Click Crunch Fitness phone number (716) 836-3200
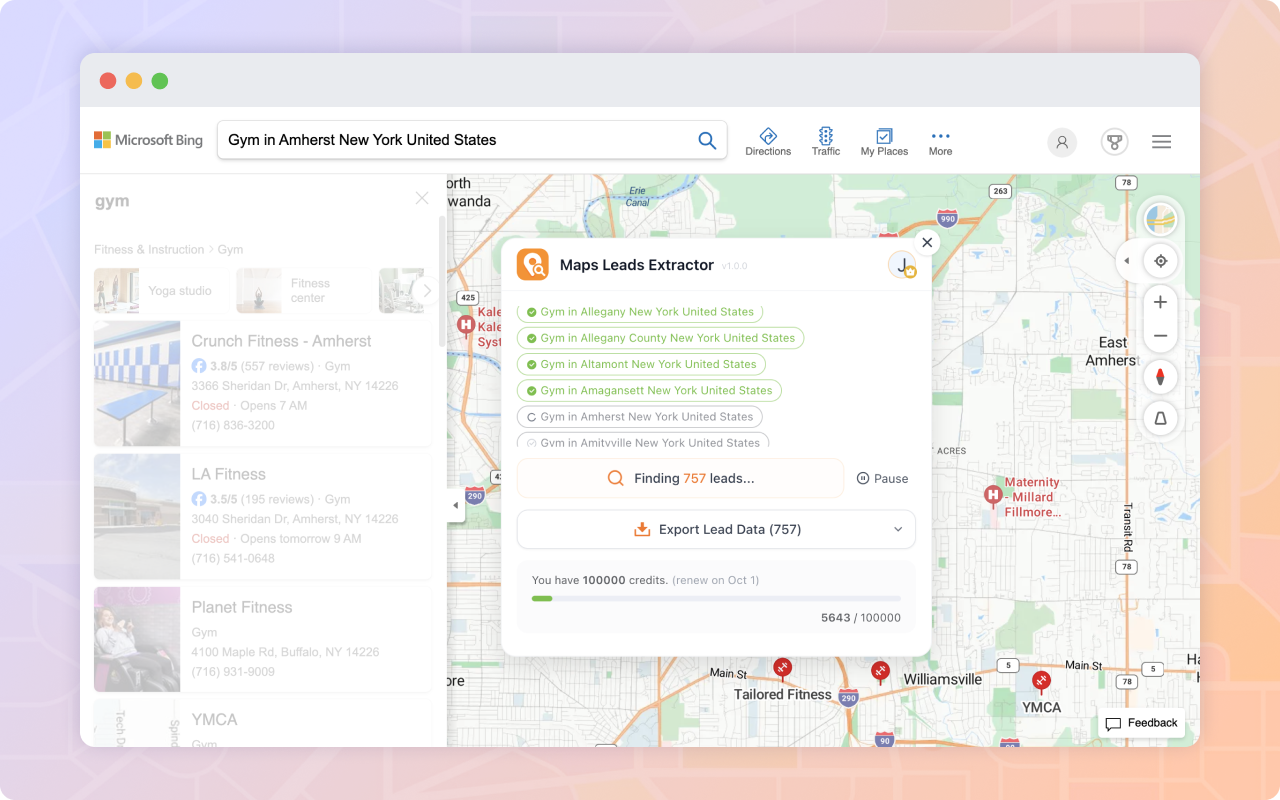The image size is (1280, 800). [233, 425]
